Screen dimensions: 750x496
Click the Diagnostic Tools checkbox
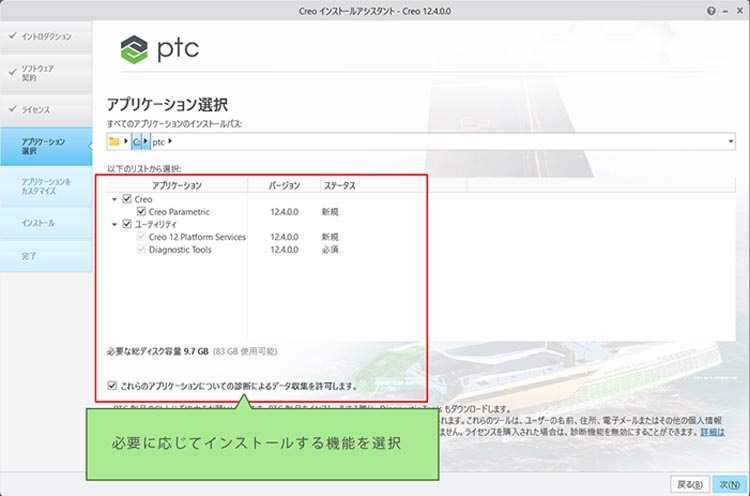coord(141,249)
